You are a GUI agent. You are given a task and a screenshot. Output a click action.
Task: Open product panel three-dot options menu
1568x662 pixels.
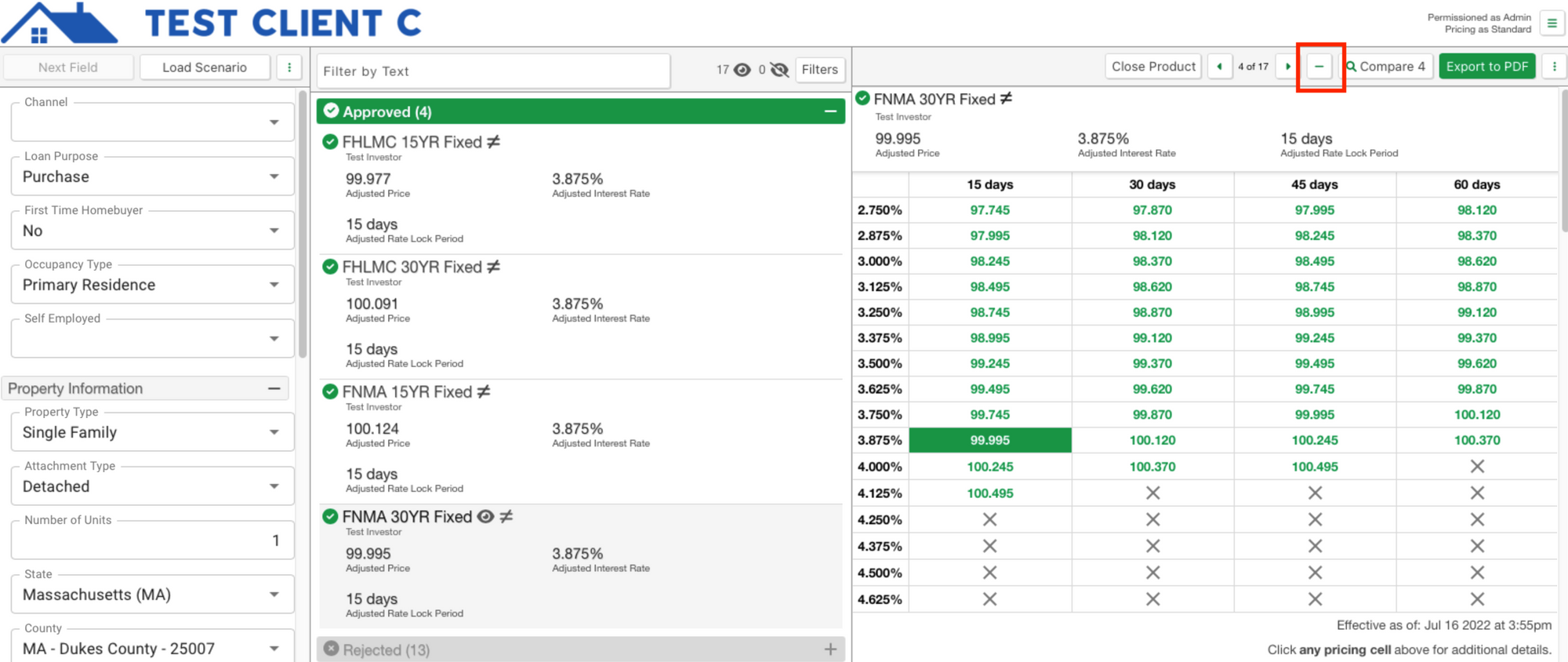point(1554,67)
